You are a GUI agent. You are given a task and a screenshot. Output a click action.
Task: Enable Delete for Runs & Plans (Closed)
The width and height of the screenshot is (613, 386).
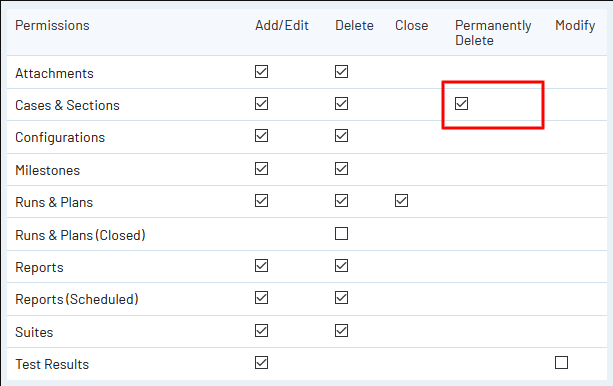coord(341,233)
